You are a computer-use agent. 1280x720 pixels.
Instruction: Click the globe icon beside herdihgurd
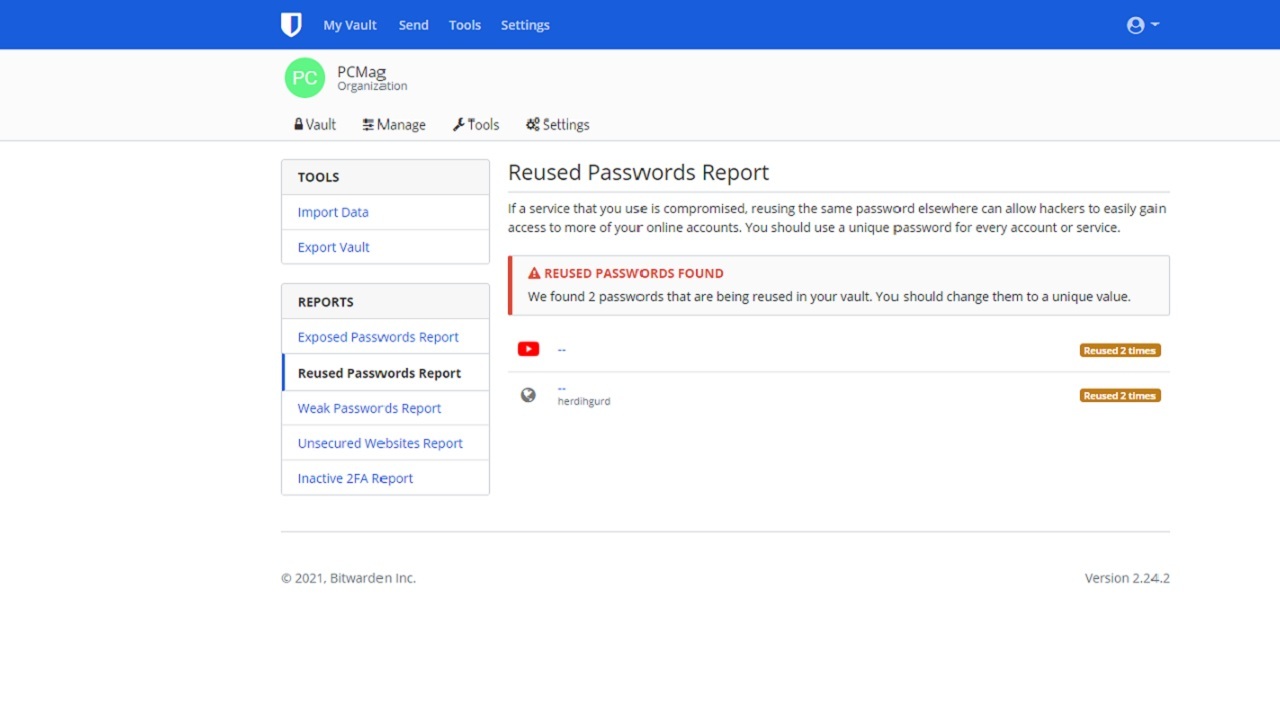[x=528, y=394]
